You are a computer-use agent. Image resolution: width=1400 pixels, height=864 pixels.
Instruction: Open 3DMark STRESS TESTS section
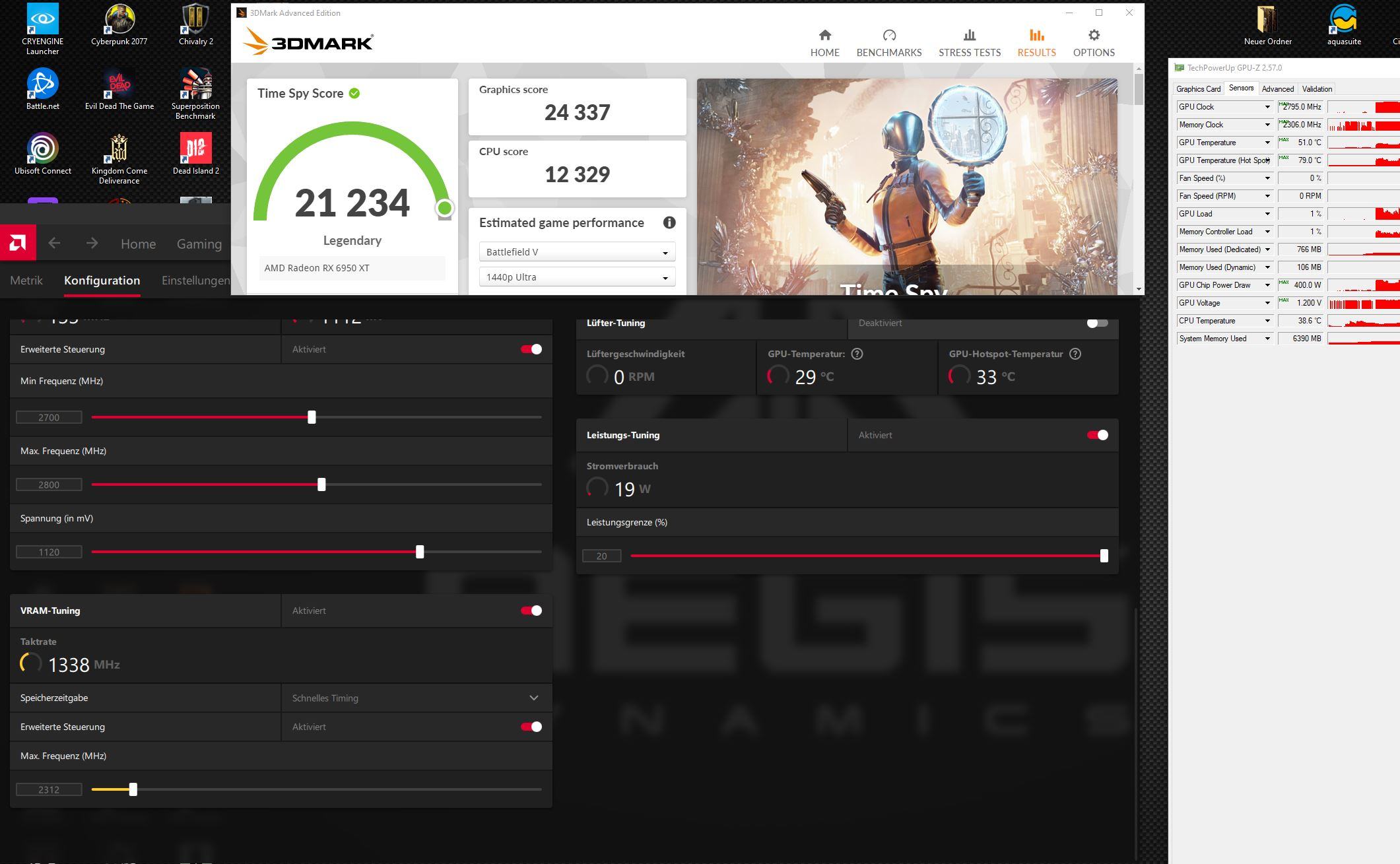click(x=970, y=43)
